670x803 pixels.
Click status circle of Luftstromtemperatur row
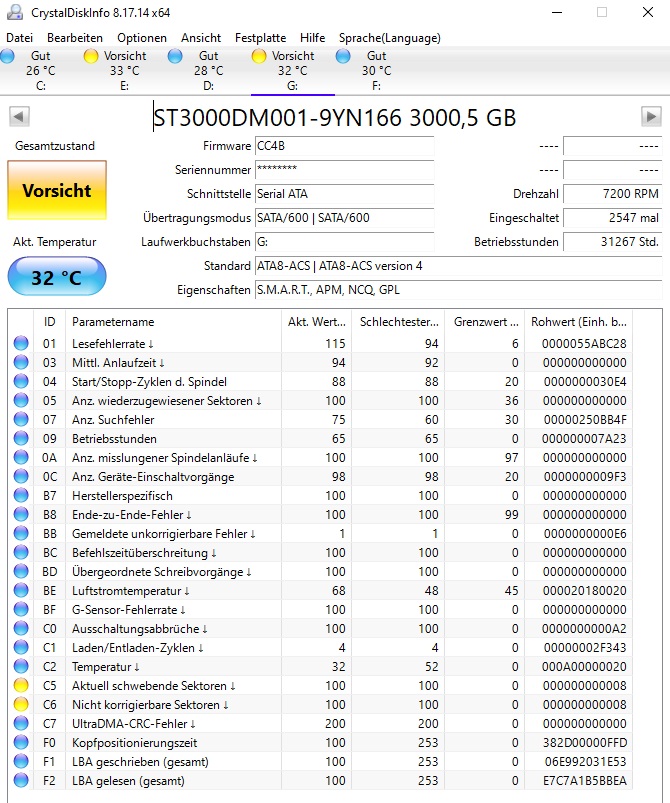[21, 590]
